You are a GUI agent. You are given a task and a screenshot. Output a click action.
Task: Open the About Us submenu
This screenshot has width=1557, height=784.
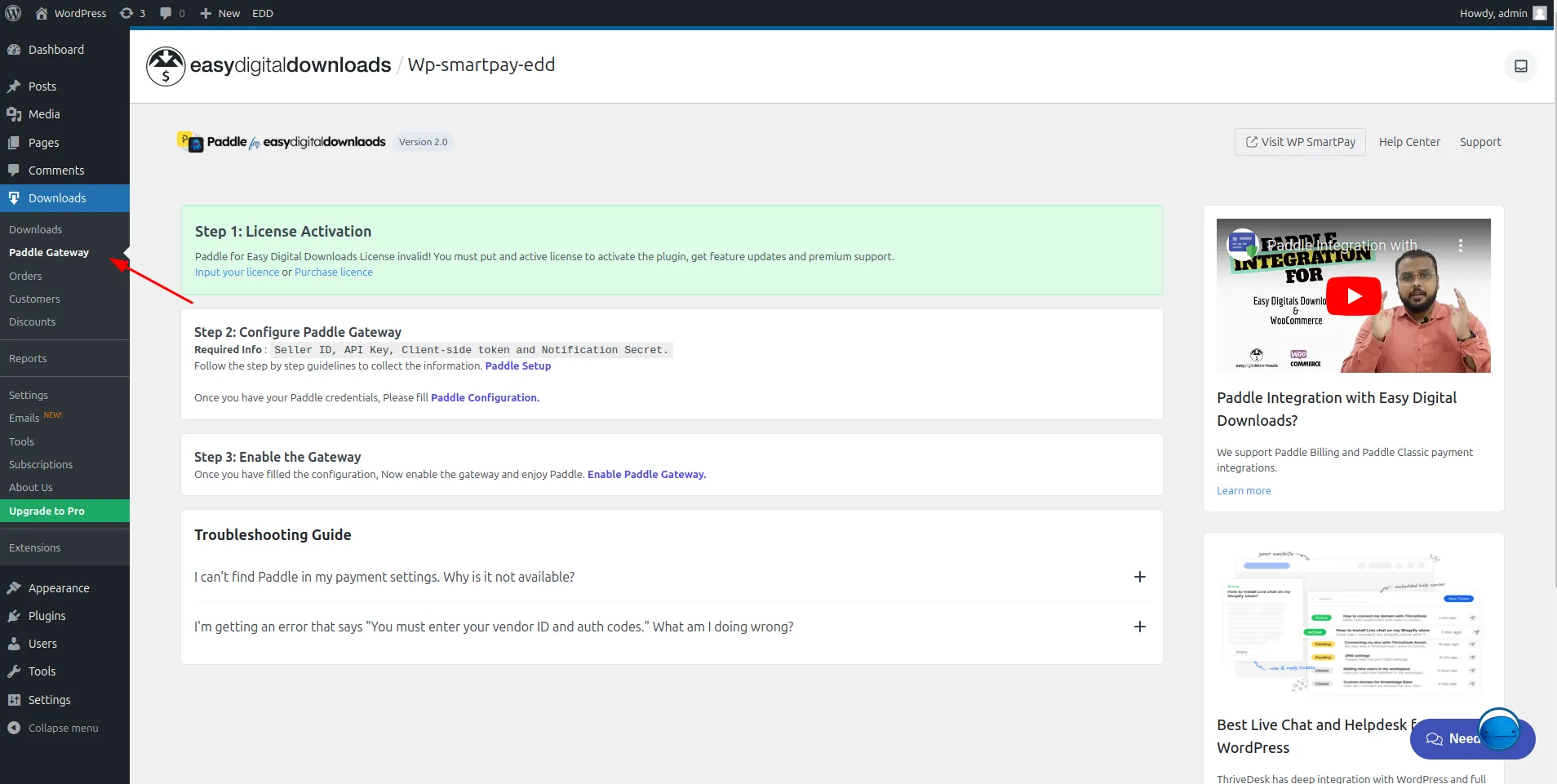tap(31, 488)
